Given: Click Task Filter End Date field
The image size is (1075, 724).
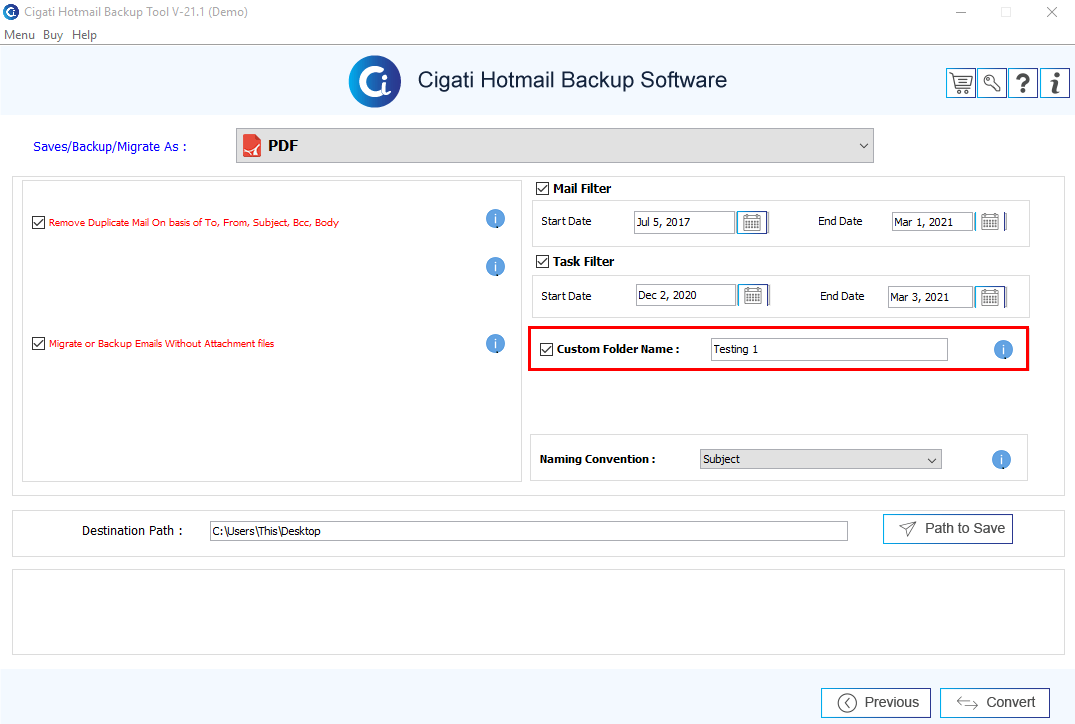Looking at the screenshot, I should point(930,297).
